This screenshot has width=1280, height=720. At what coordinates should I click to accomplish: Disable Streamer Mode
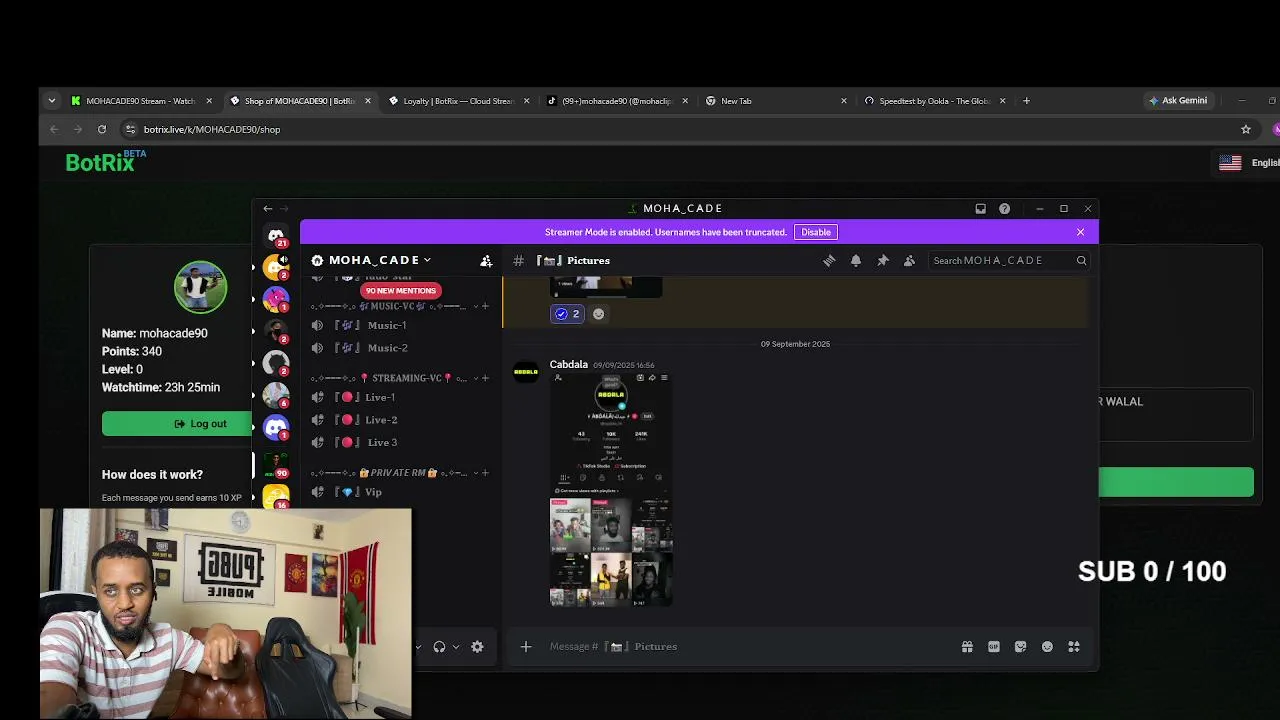point(816,232)
